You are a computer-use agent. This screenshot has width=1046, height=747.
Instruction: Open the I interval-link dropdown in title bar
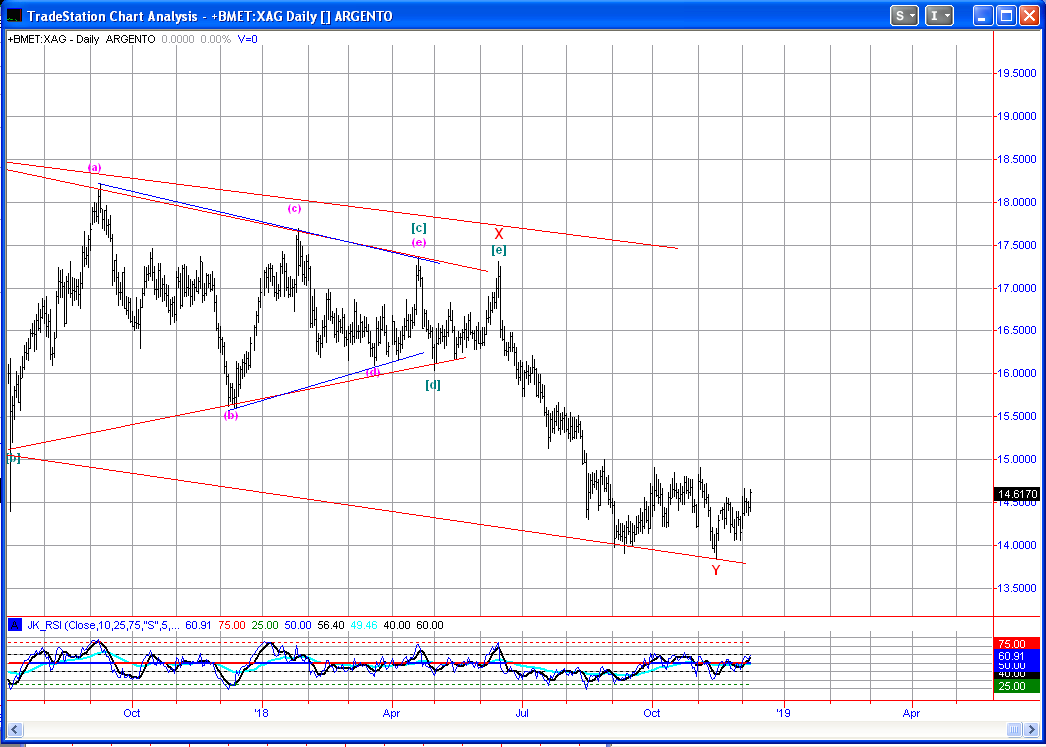[x=940, y=16]
